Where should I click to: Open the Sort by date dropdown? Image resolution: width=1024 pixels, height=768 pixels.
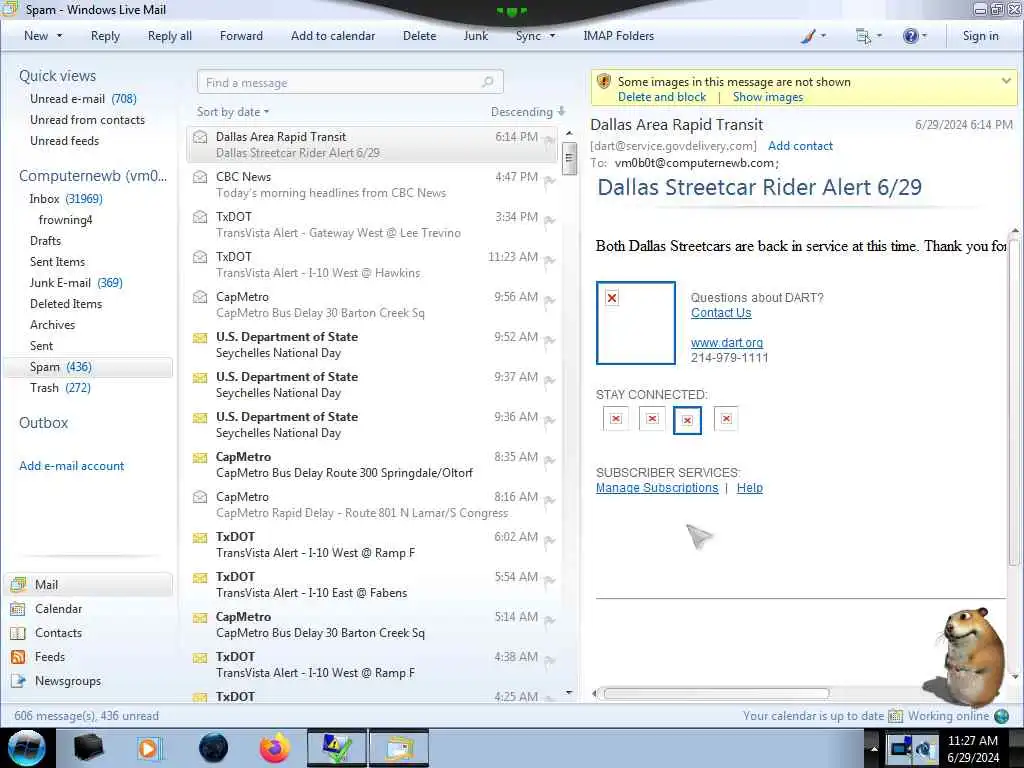coord(233,112)
